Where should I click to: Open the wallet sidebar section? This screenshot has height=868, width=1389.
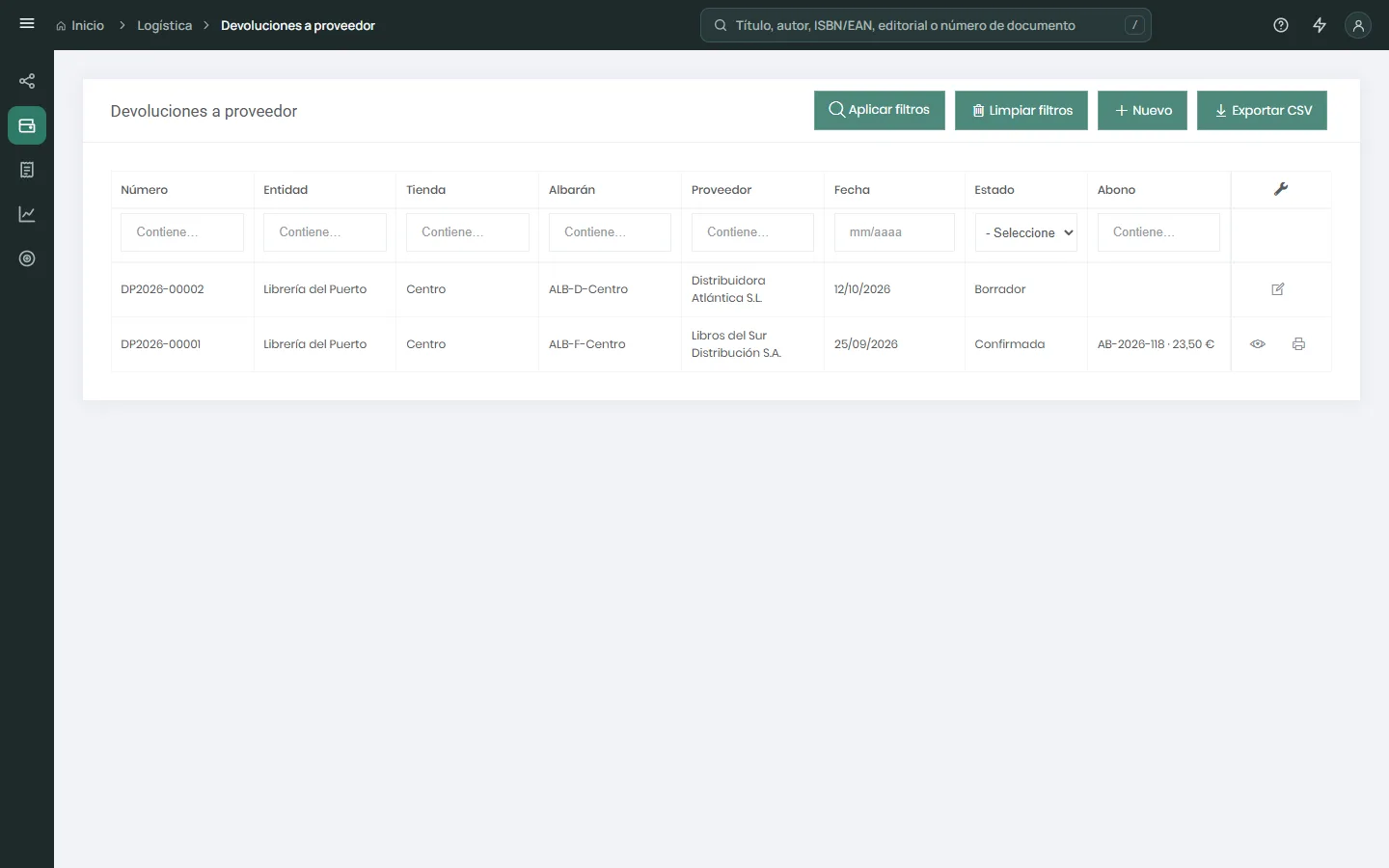tap(27, 125)
